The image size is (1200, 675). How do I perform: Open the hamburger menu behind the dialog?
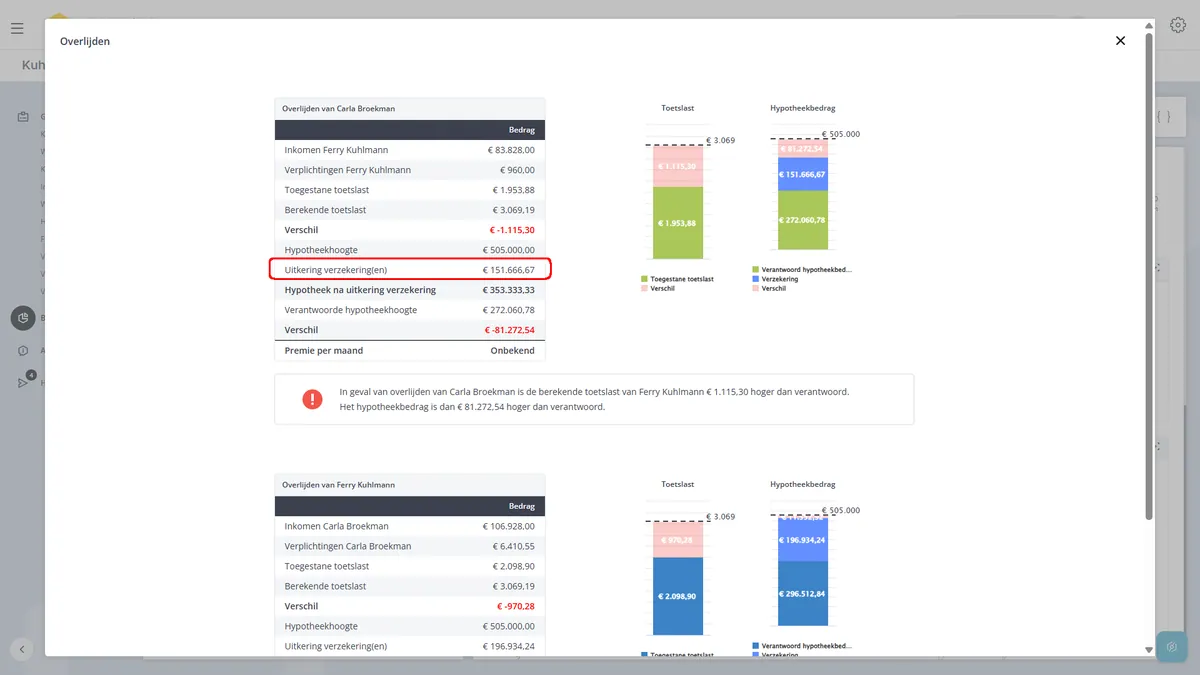(x=17, y=28)
